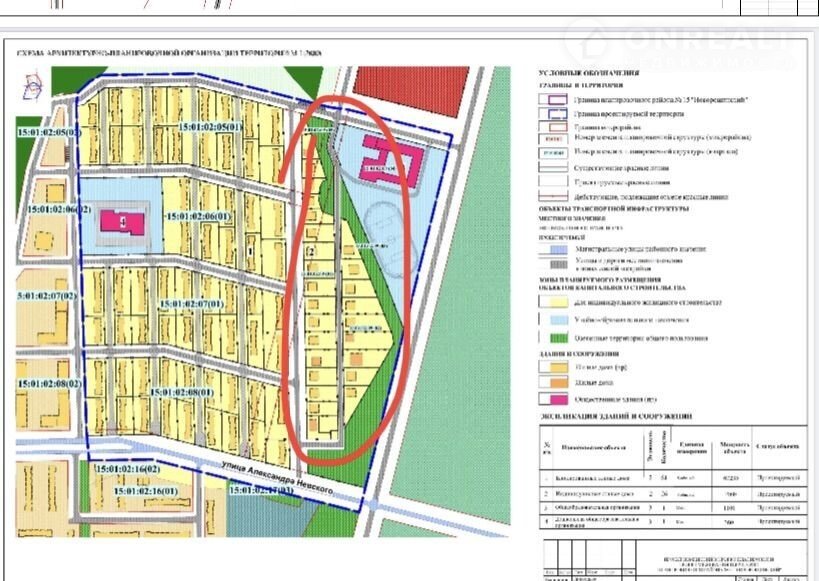Click the number 2 marker inside red oval
This screenshot has width=819, height=581.
point(312,249)
